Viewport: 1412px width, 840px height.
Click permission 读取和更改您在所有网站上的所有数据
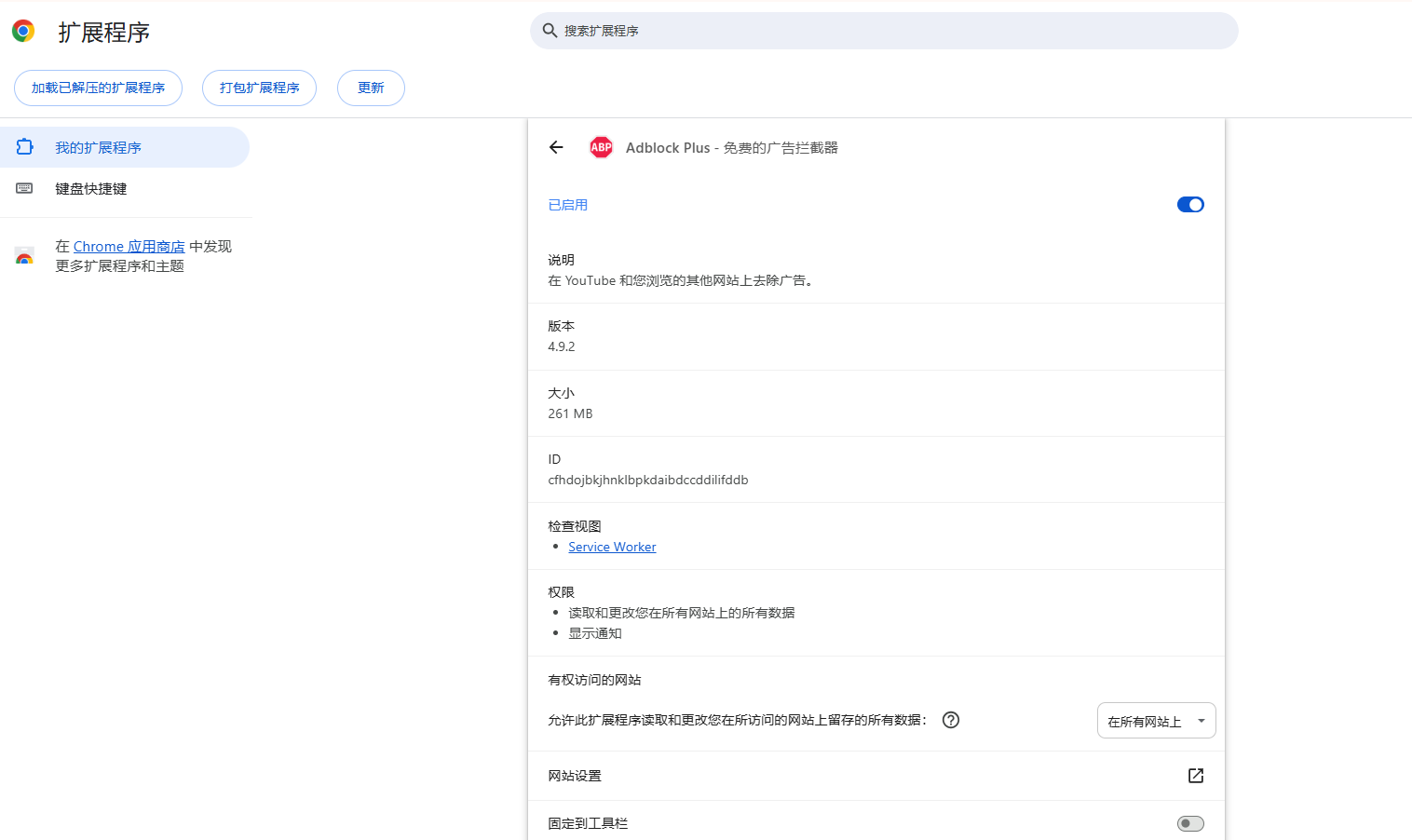point(682,613)
